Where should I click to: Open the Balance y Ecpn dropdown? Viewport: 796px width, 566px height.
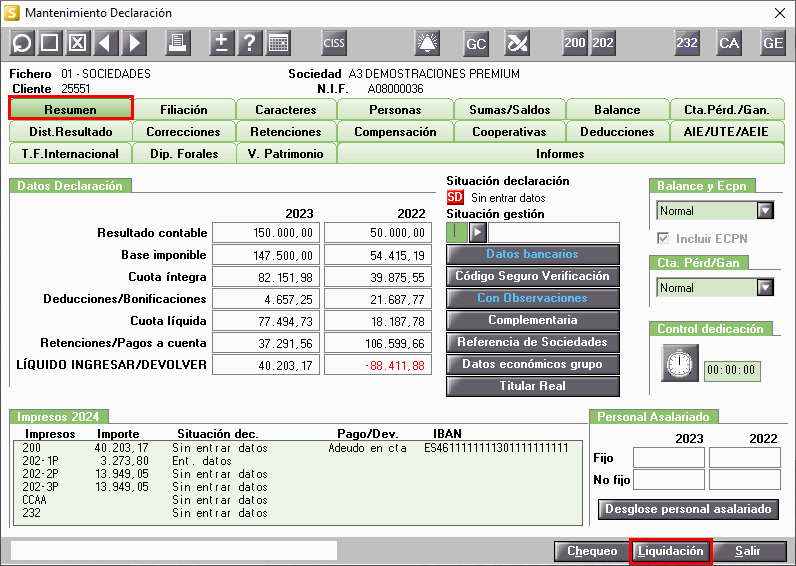tap(765, 210)
